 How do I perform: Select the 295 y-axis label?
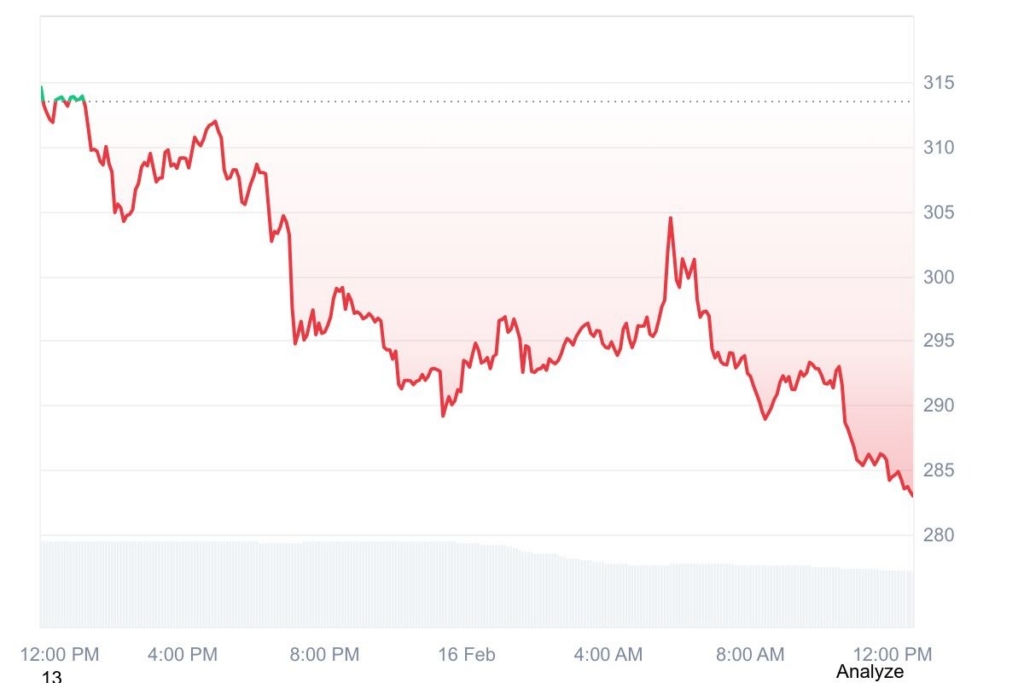[x=937, y=341]
